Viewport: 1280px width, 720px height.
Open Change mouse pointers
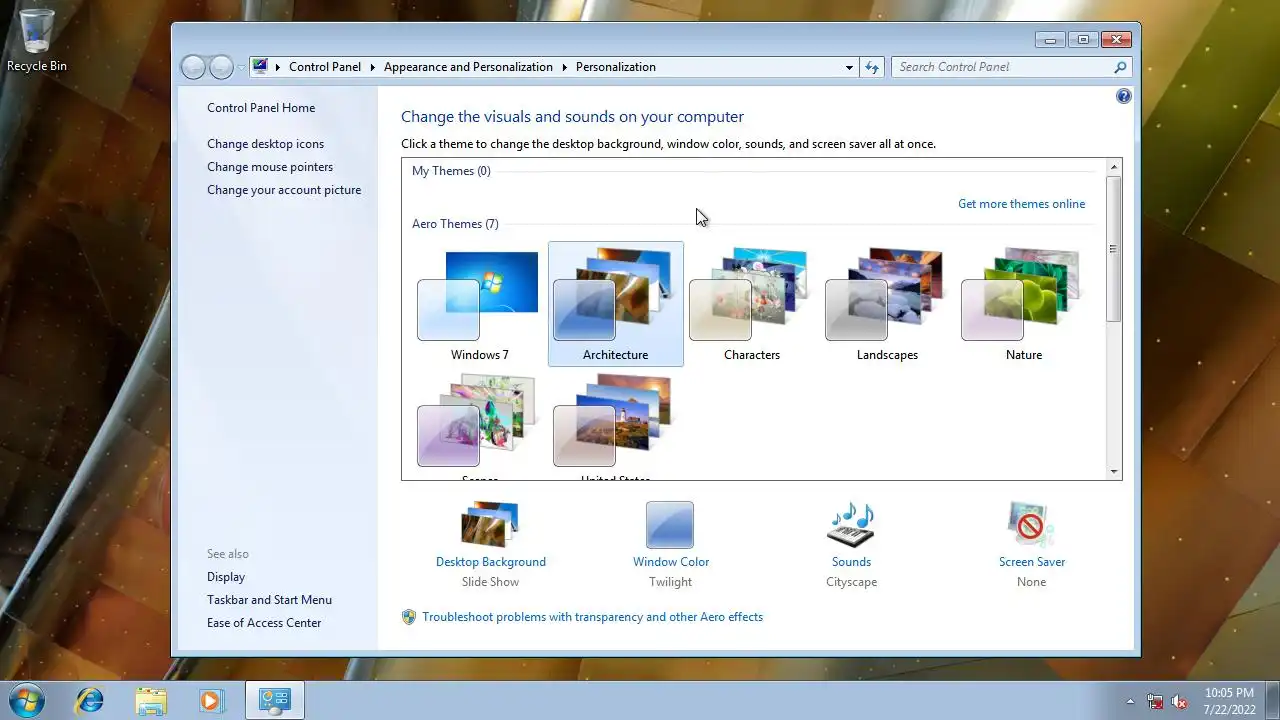[x=270, y=167]
